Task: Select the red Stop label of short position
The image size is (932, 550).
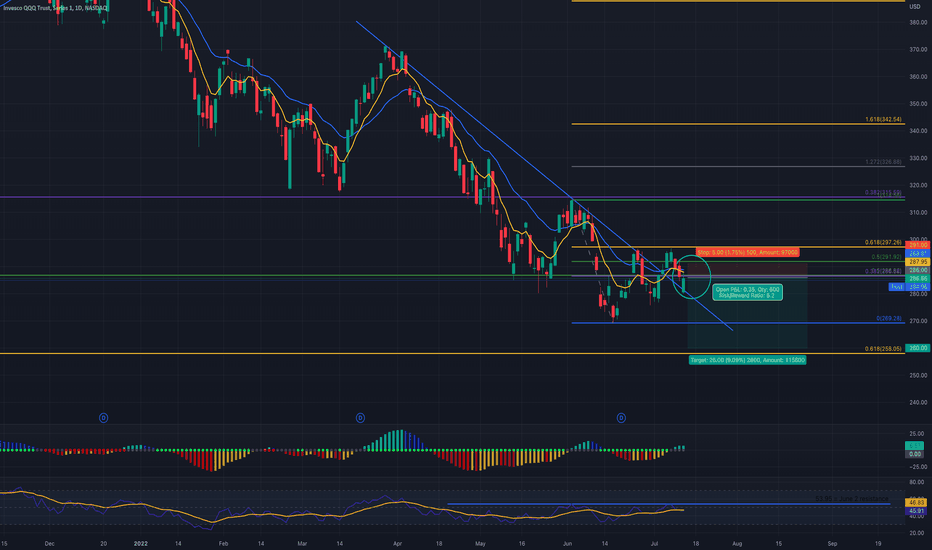Action: tap(748, 253)
